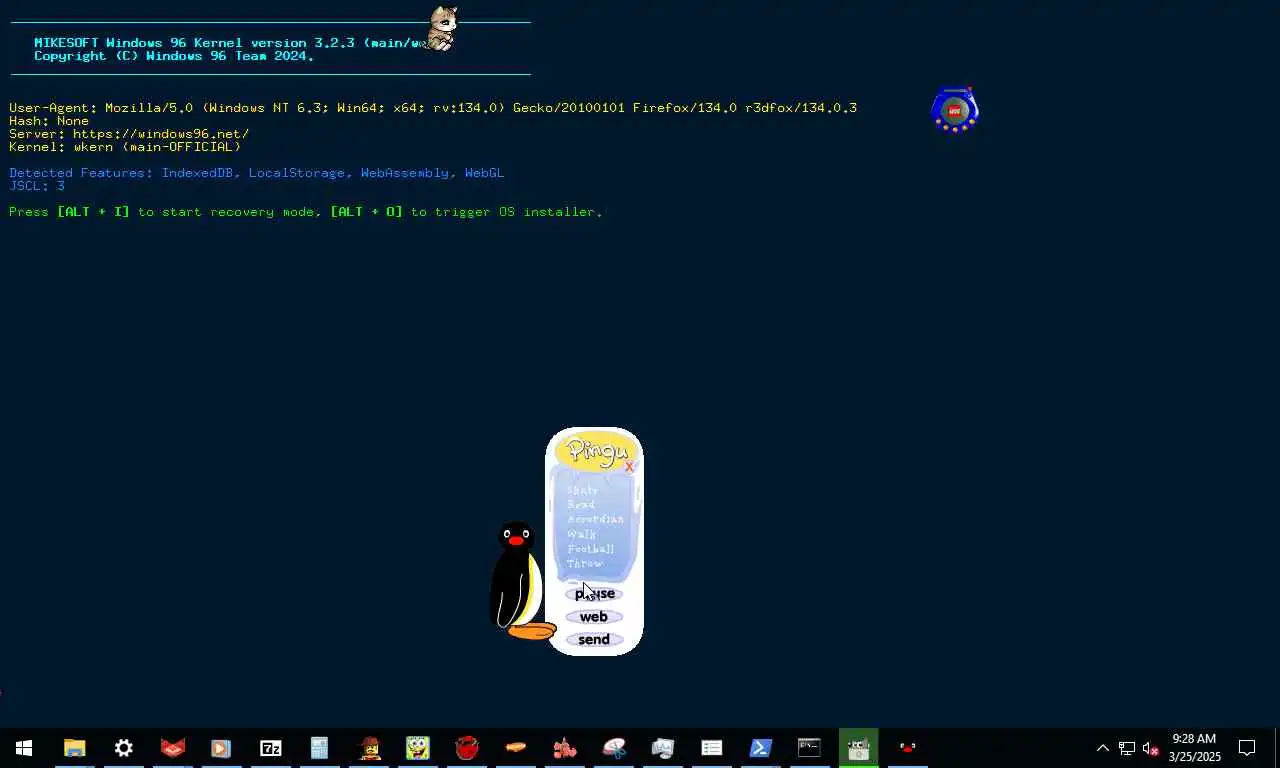Open PowerShell from the taskbar

click(760, 748)
